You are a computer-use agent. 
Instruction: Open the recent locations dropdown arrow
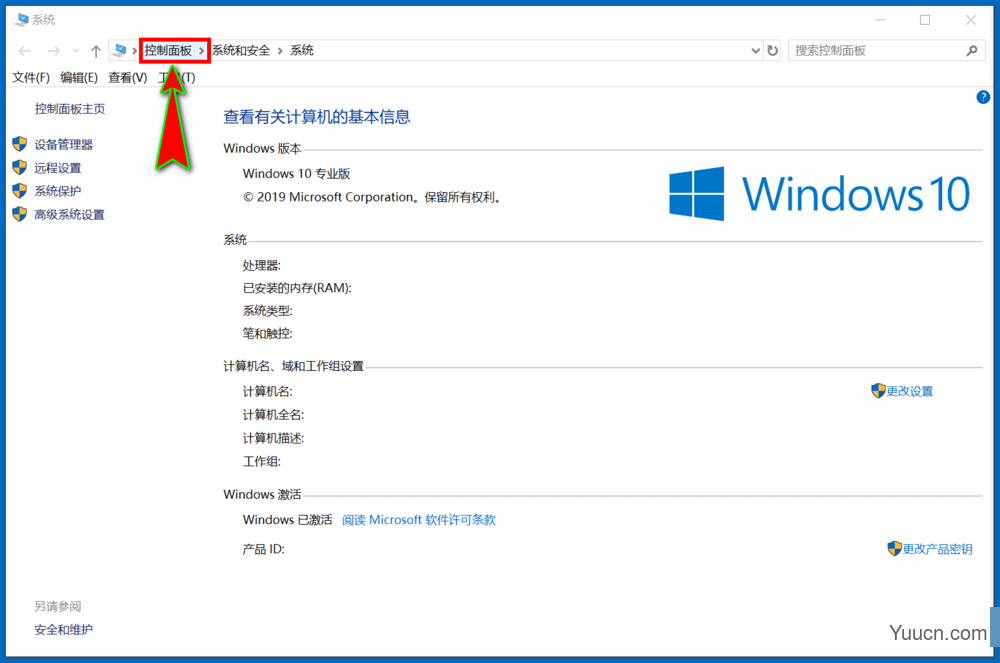(76, 51)
